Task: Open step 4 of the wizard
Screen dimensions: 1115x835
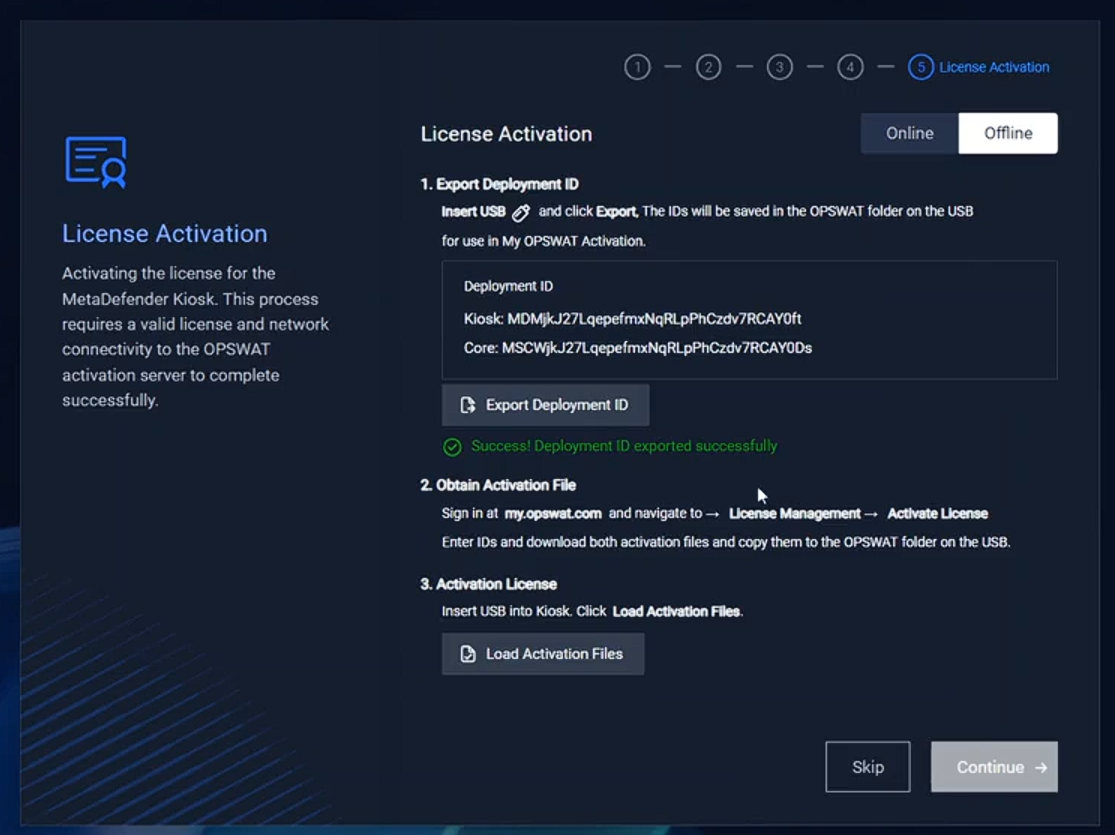Action: click(x=850, y=67)
